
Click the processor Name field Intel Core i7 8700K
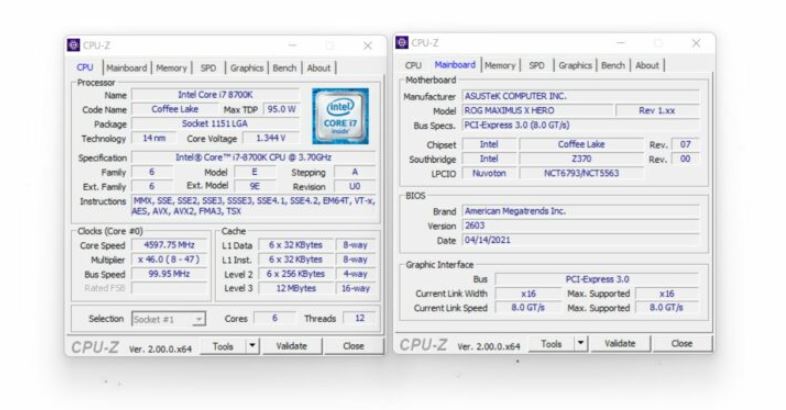click(x=215, y=94)
